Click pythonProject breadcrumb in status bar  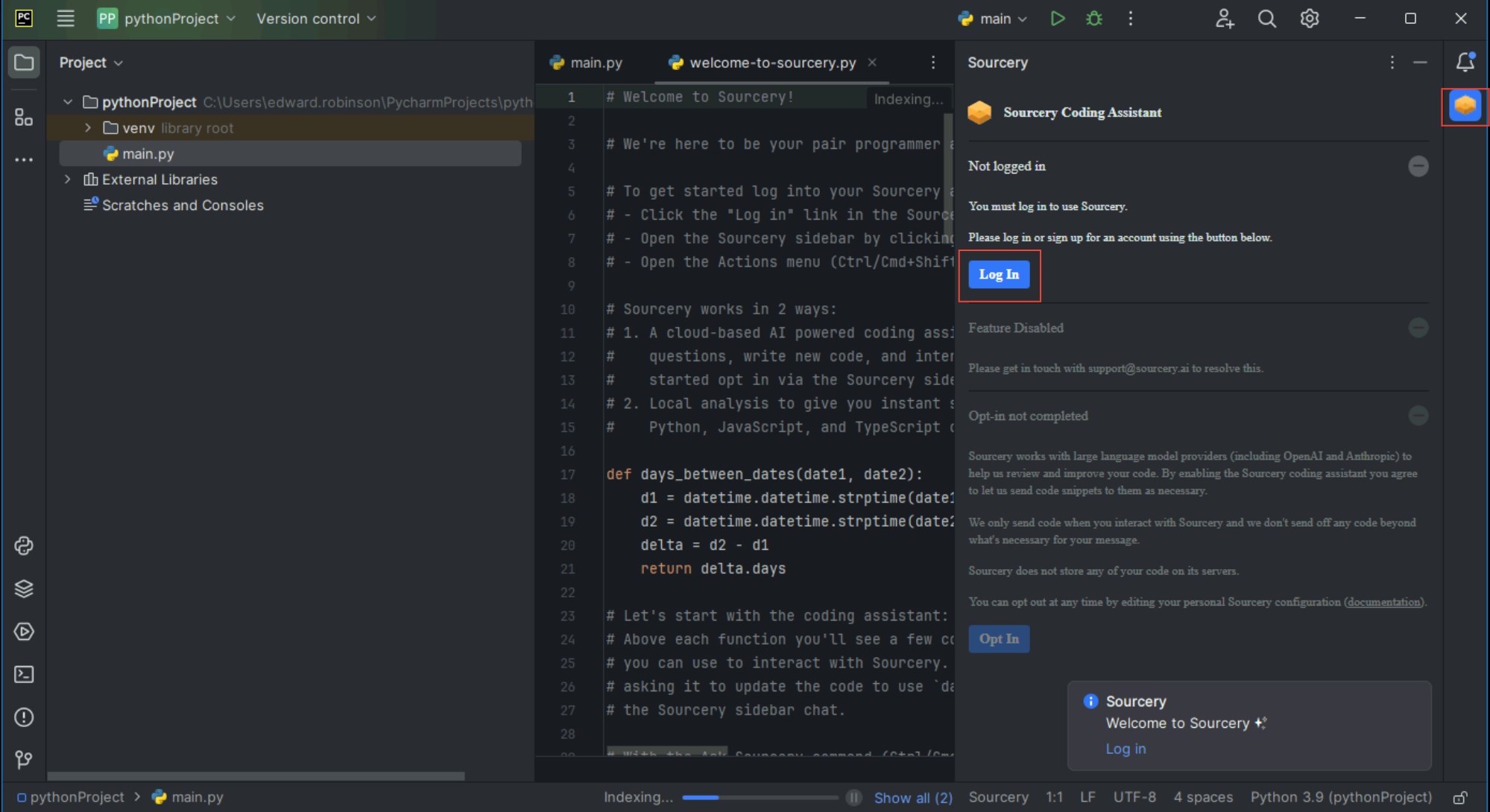[71, 797]
